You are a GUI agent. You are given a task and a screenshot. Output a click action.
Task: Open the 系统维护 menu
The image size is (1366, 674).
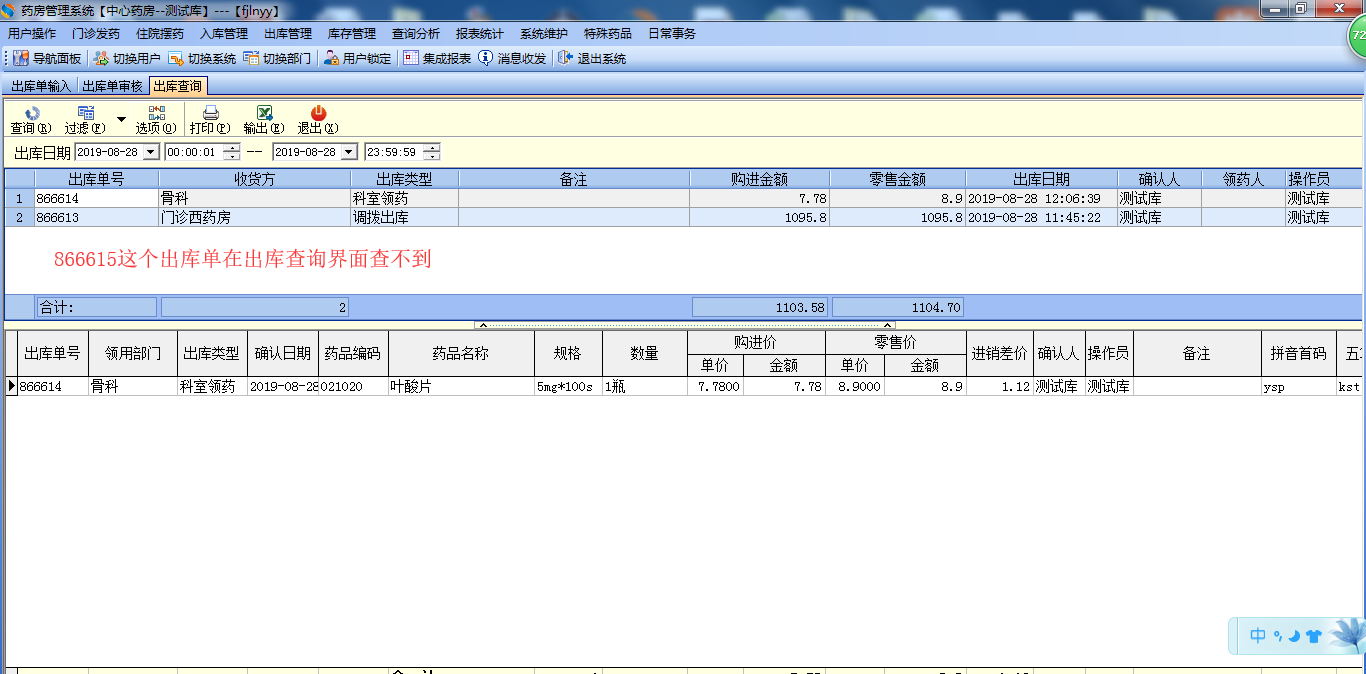click(544, 34)
